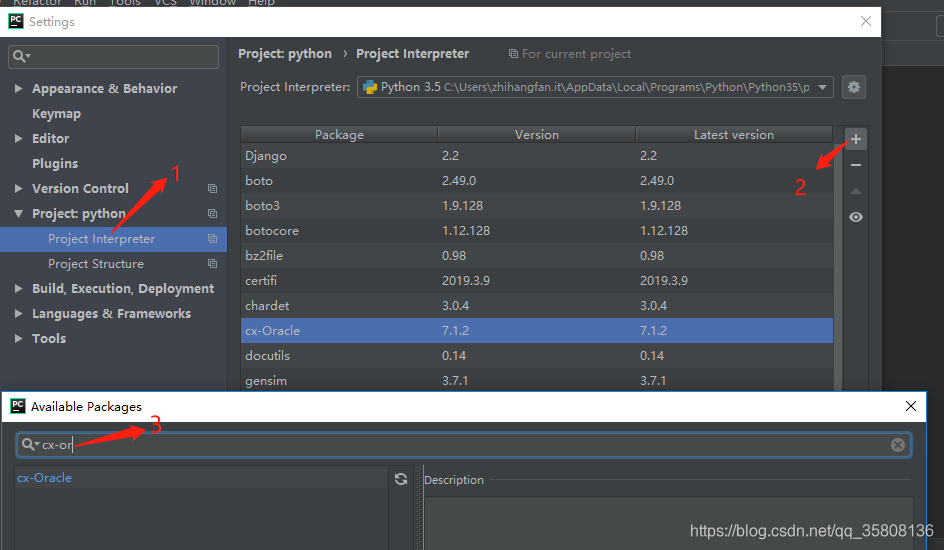Open the interpreter gear settings icon
This screenshot has height=550, width=944.
(854, 87)
